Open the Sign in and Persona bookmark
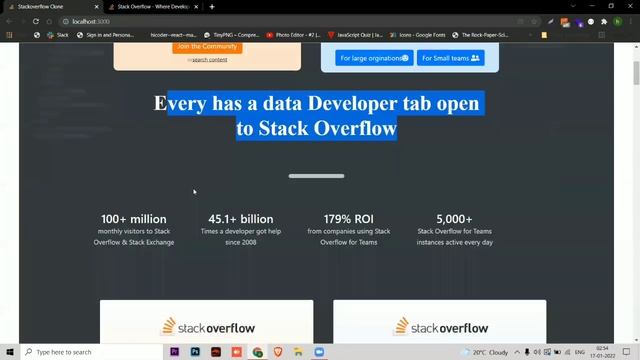 105,35
